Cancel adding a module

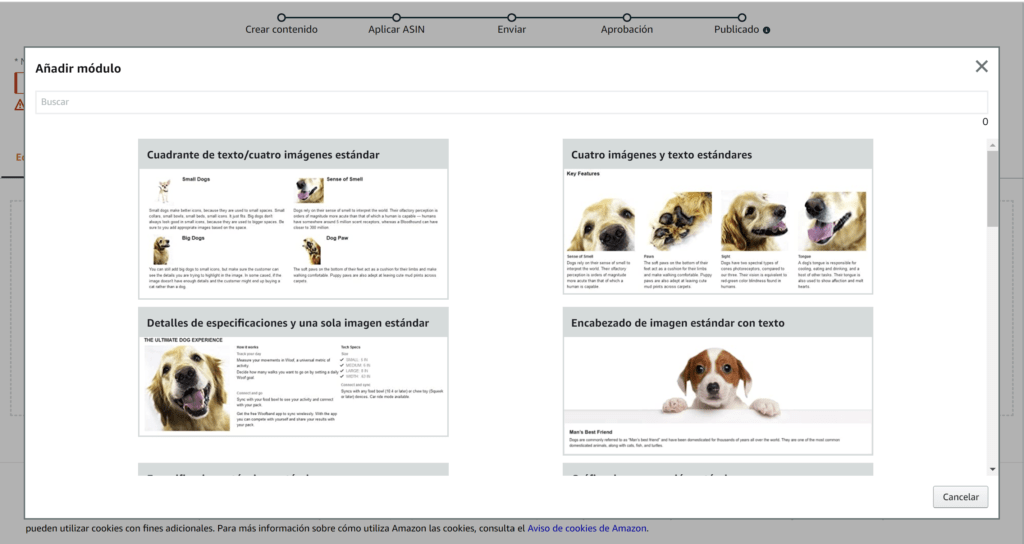[x=960, y=497]
